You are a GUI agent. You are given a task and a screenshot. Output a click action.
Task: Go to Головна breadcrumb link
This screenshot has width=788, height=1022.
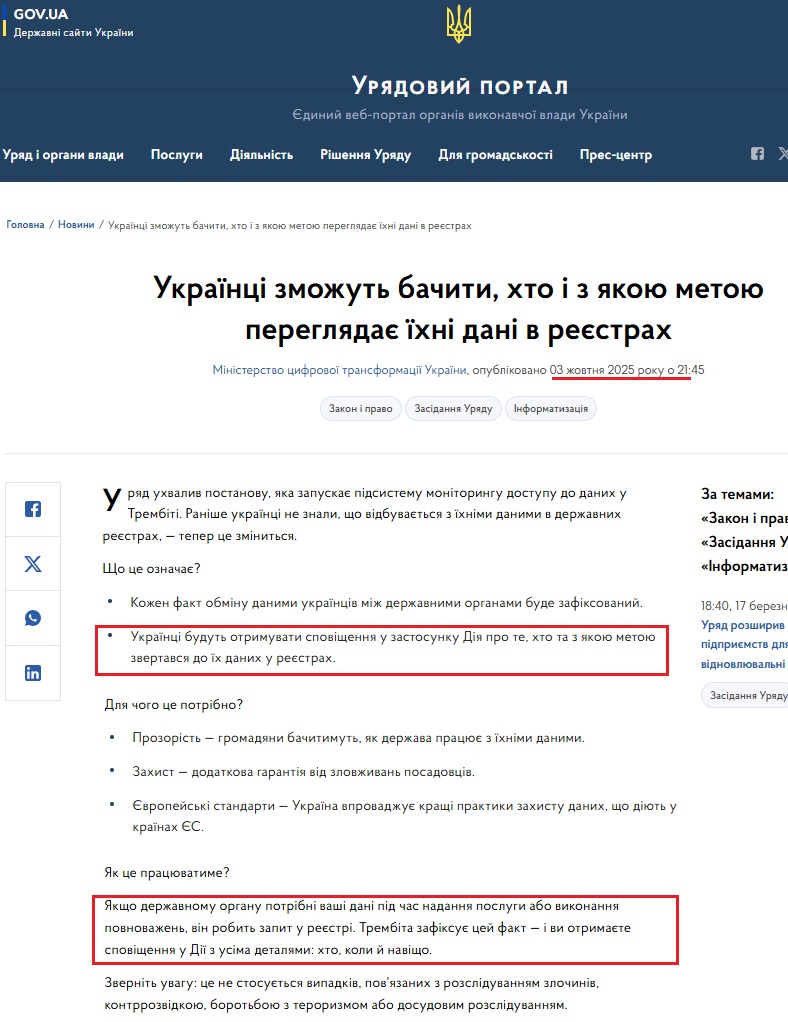pyautogui.click(x=25, y=225)
